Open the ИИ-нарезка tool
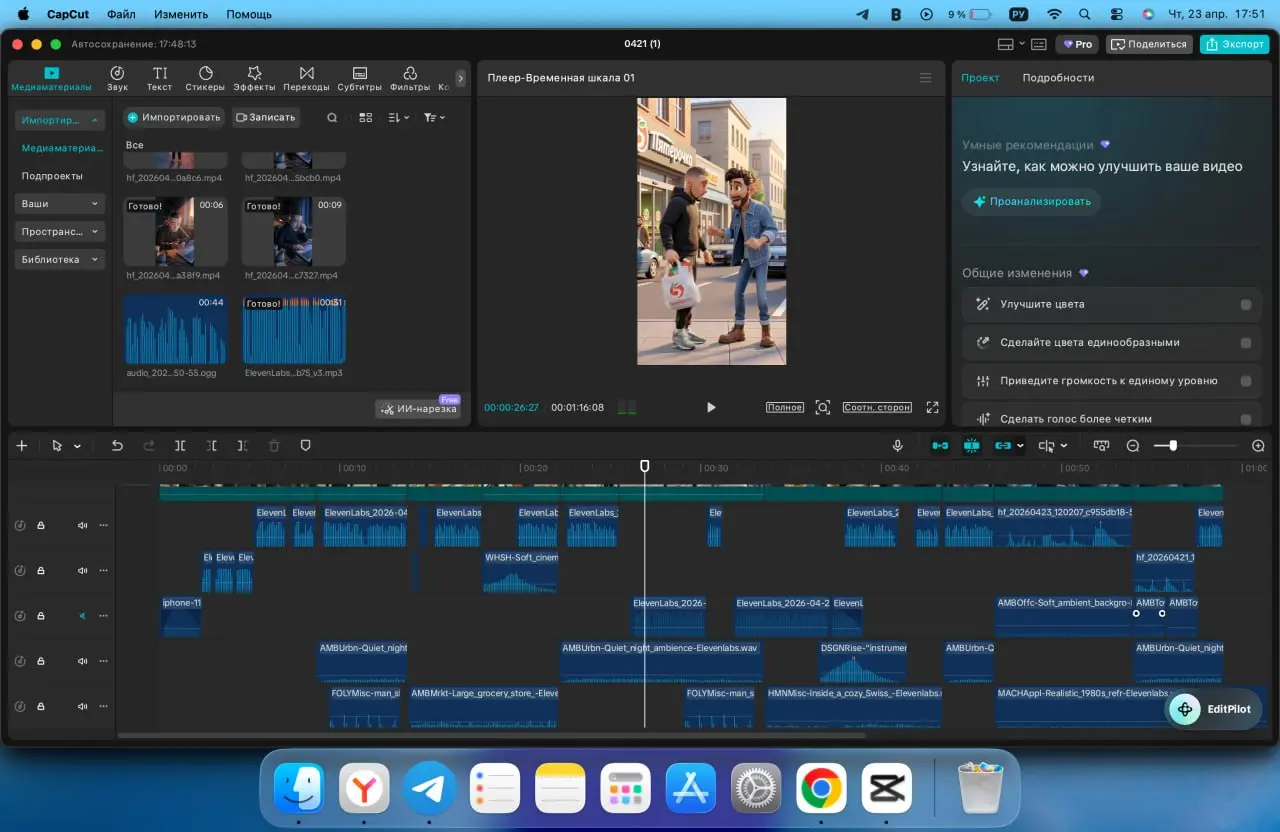The image size is (1280, 832). pyautogui.click(x=418, y=409)
